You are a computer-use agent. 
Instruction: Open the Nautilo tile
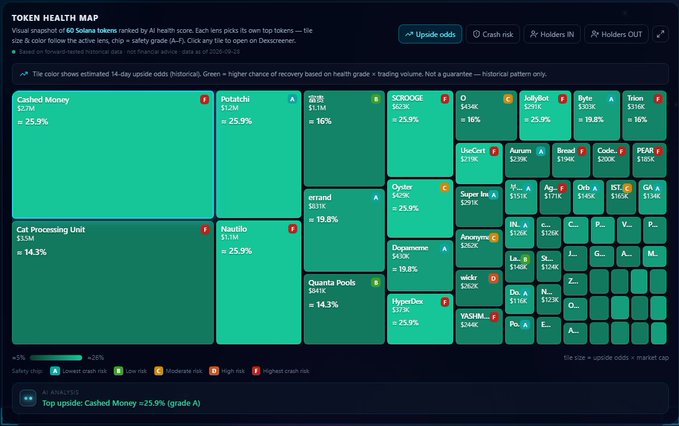pos(259,282)
